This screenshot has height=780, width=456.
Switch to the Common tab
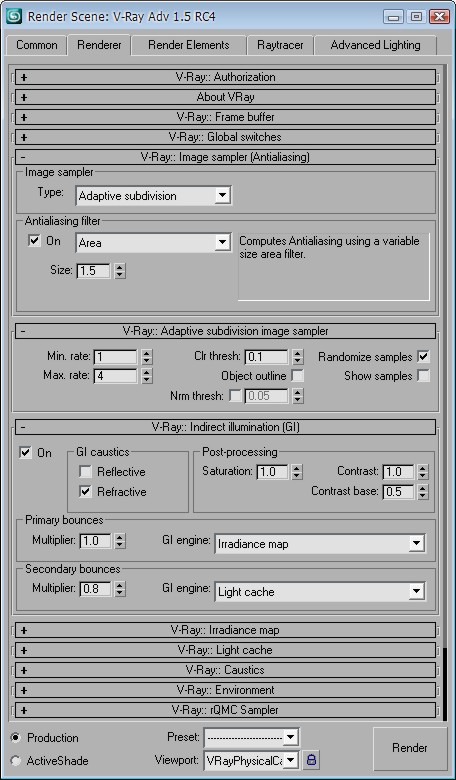(36, 45)
